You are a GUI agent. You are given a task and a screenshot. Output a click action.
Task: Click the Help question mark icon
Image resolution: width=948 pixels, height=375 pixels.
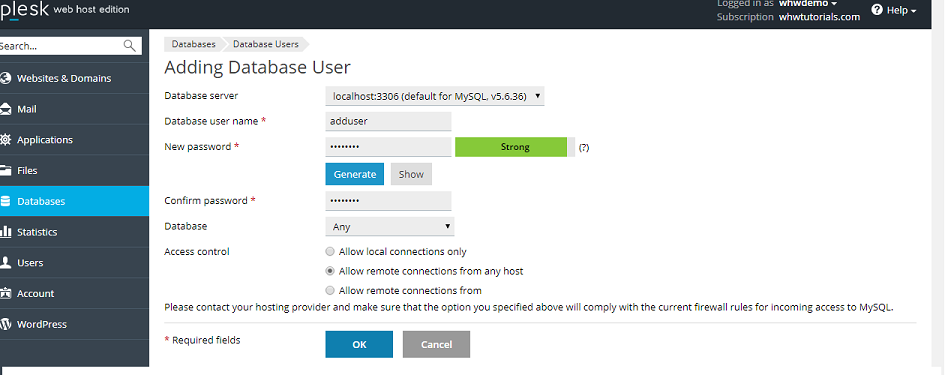tap(877, 10)
